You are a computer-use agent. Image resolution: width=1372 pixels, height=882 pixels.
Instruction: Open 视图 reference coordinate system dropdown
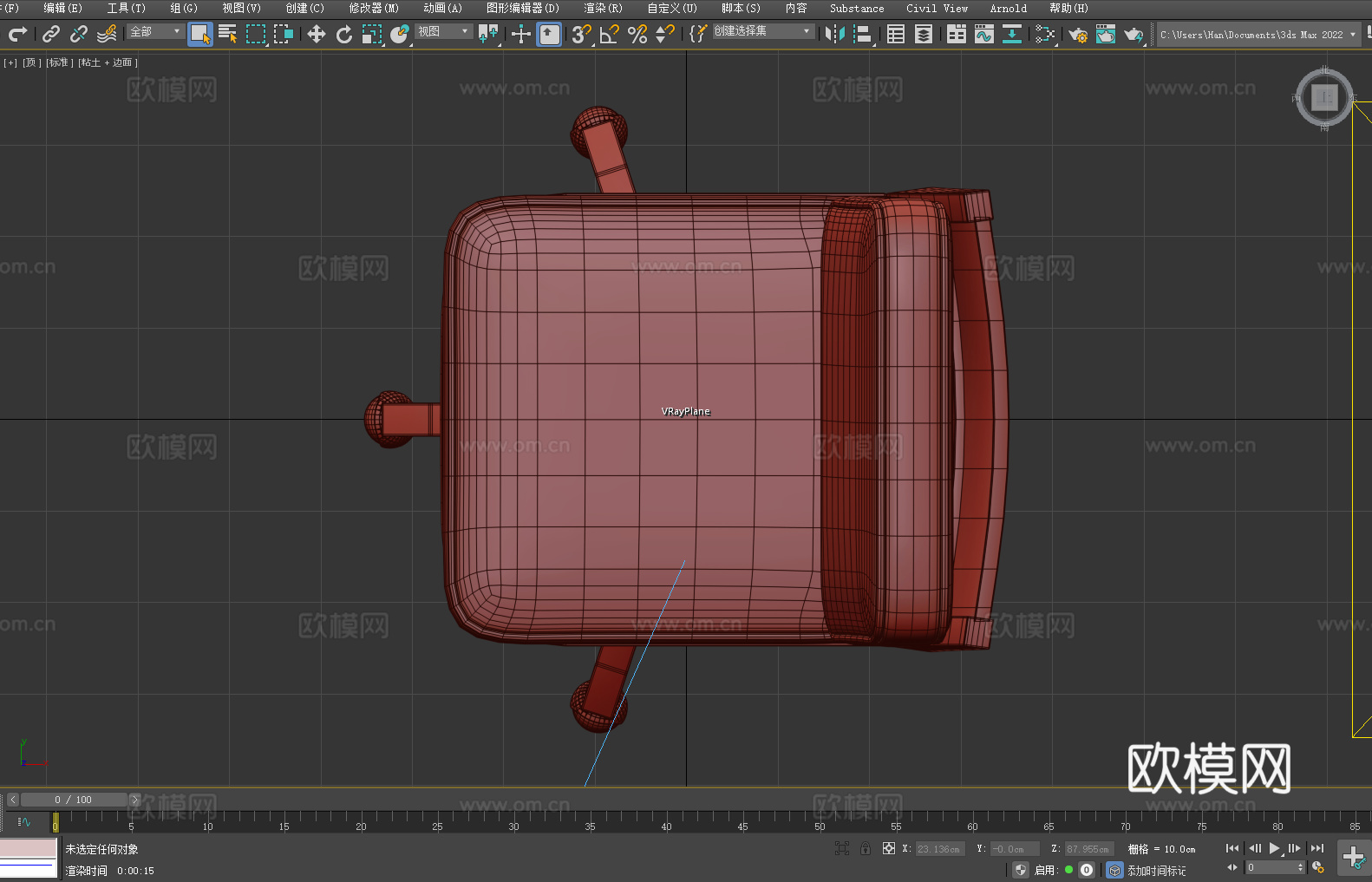(x=443, y=31)
